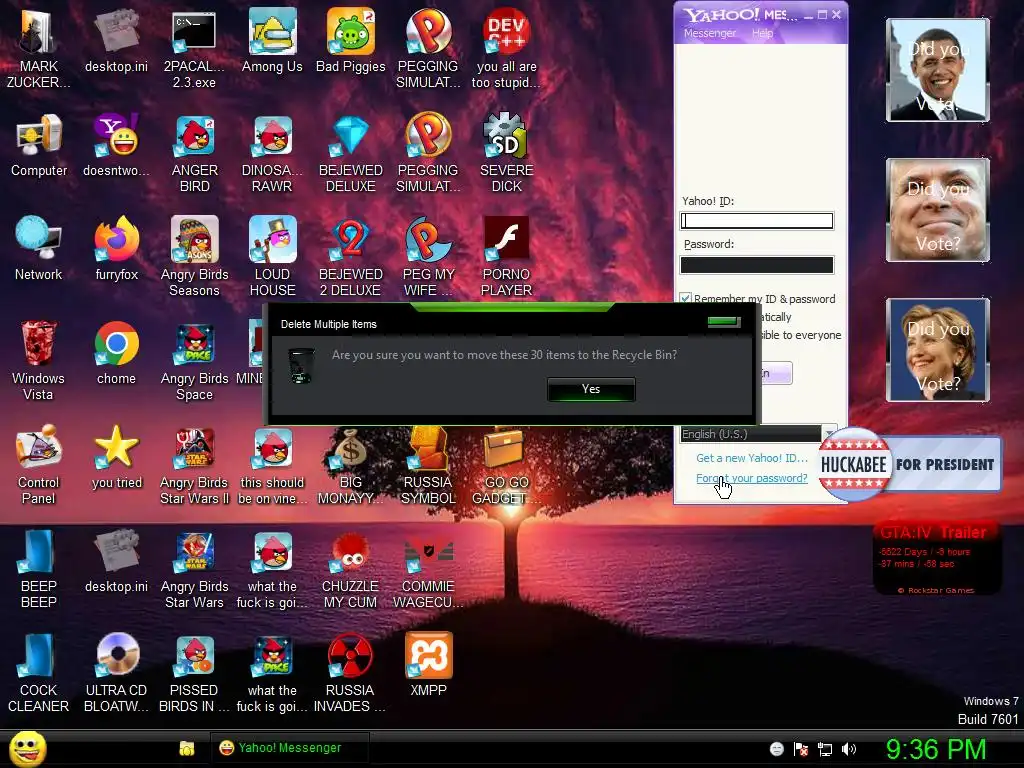Focus the Password input field

coord(757,264)
